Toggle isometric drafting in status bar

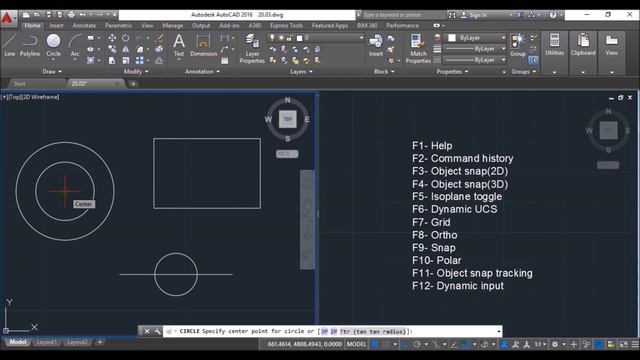436,344
